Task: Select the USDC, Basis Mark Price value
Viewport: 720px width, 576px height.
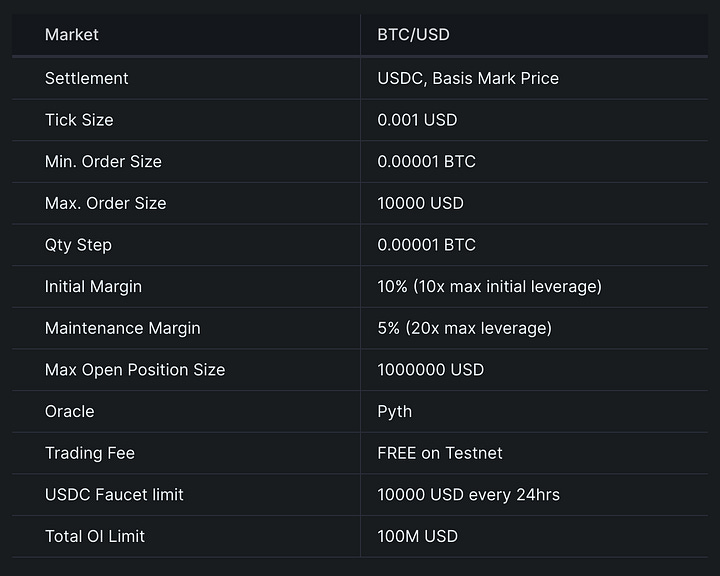Action: pos(467,78)
